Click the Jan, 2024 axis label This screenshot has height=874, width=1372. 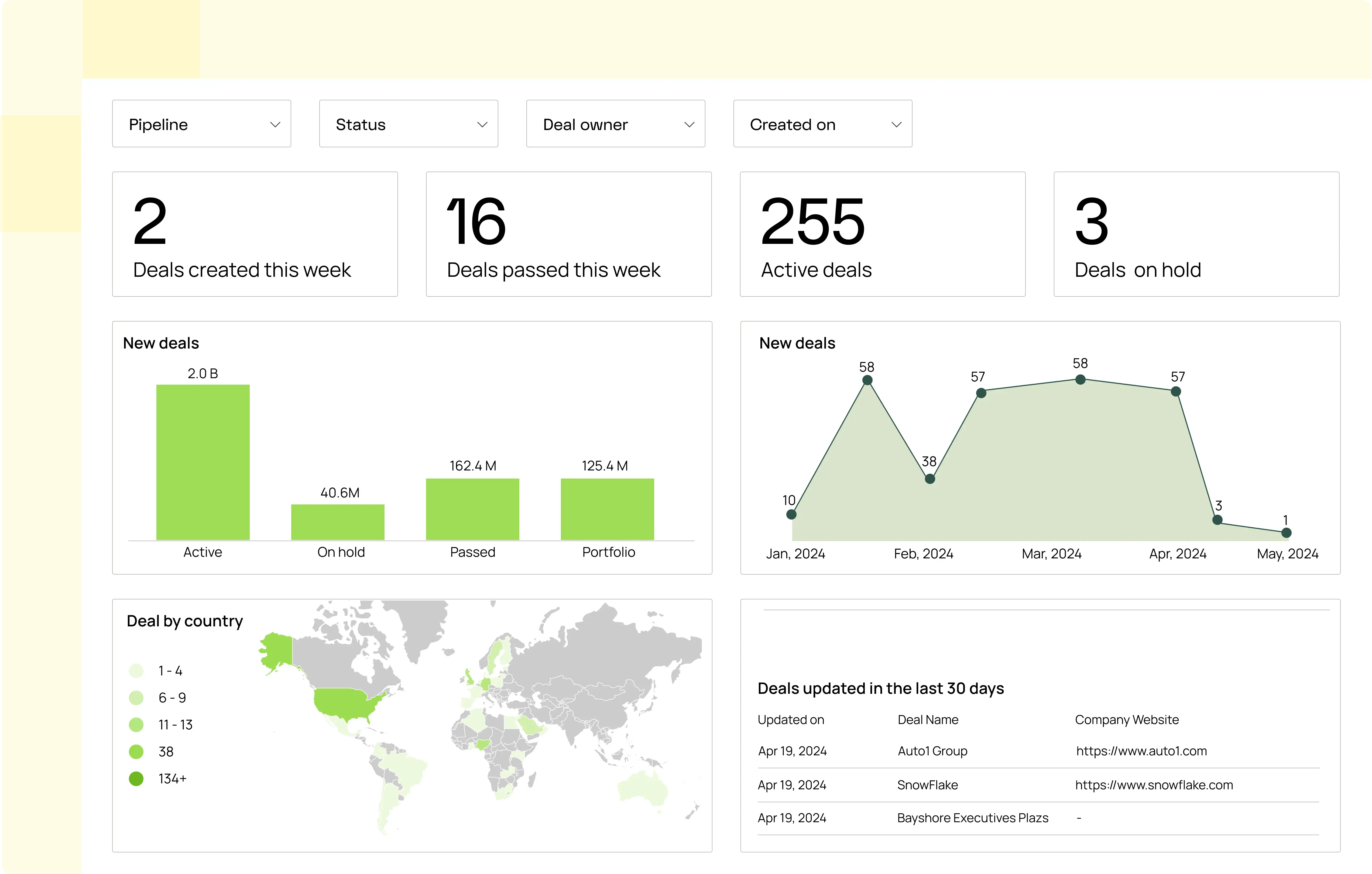(795, 554)
